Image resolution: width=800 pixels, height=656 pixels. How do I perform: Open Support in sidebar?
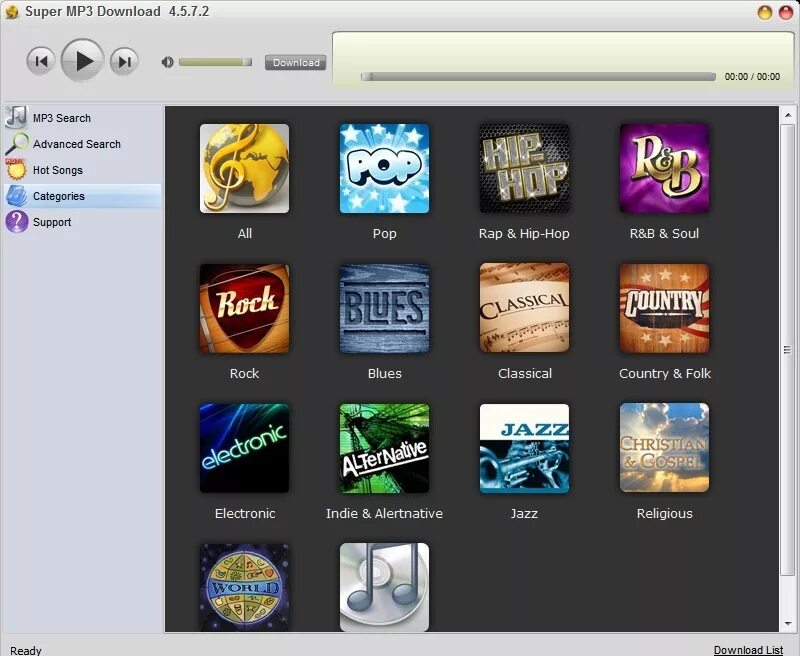pyautogui.click(x=83, y=222)
